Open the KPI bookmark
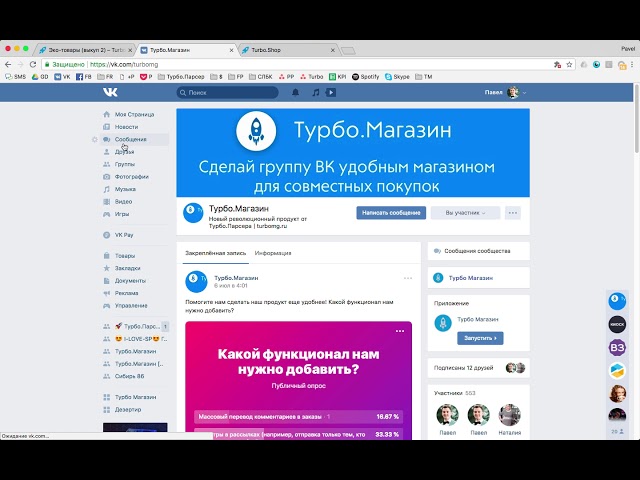The width and height of the screenshot is (640, 480). (338, 76)
